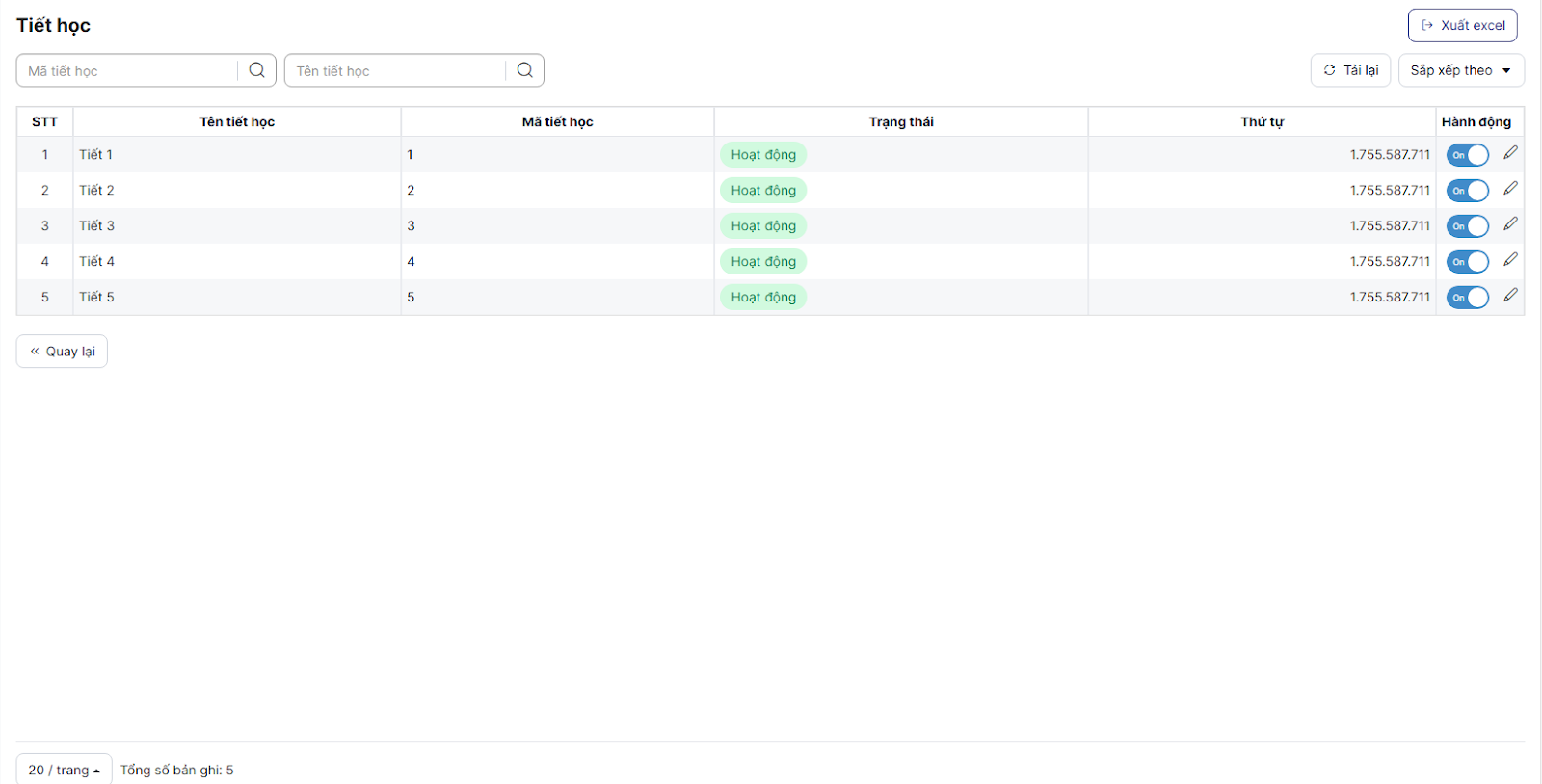The width and height of the screenshot is (1542, 784).
Task: Click into the Tên tiết học search field
Action: (x=395, y=70)
